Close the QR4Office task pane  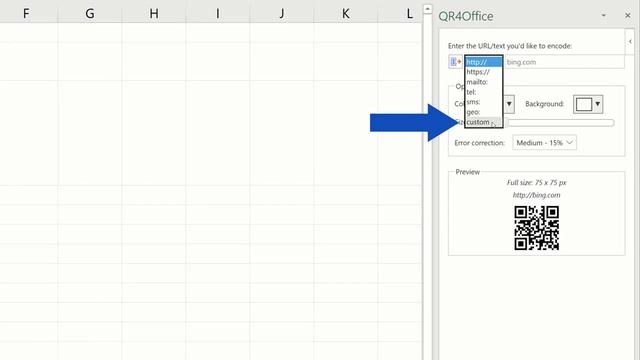point(628,16)
